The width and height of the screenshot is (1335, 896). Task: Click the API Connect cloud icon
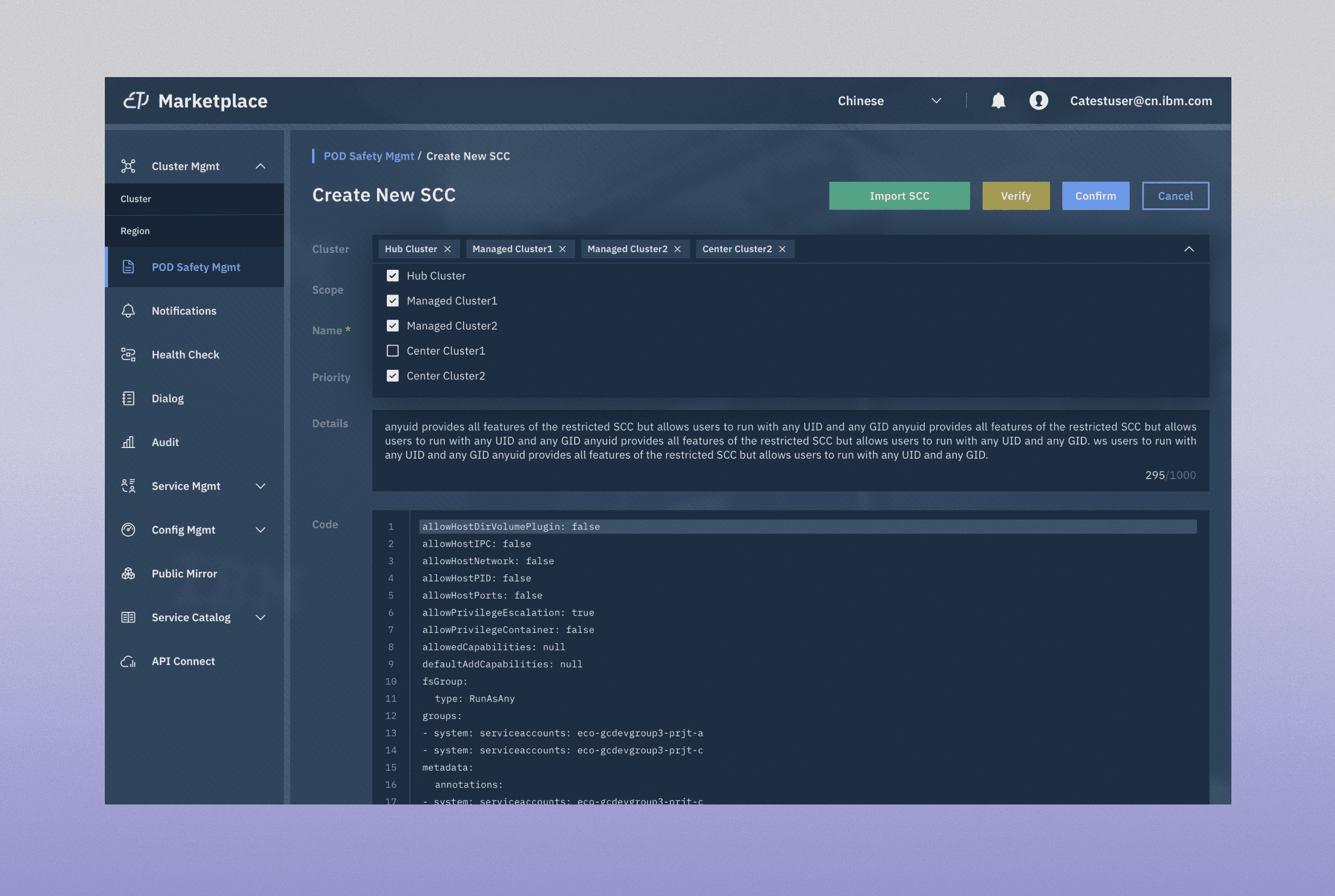128,661
